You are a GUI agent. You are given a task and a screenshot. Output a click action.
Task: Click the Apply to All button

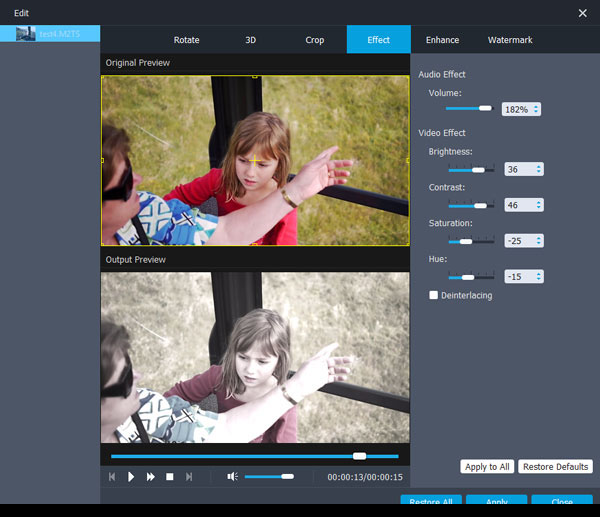click(487, 467)
